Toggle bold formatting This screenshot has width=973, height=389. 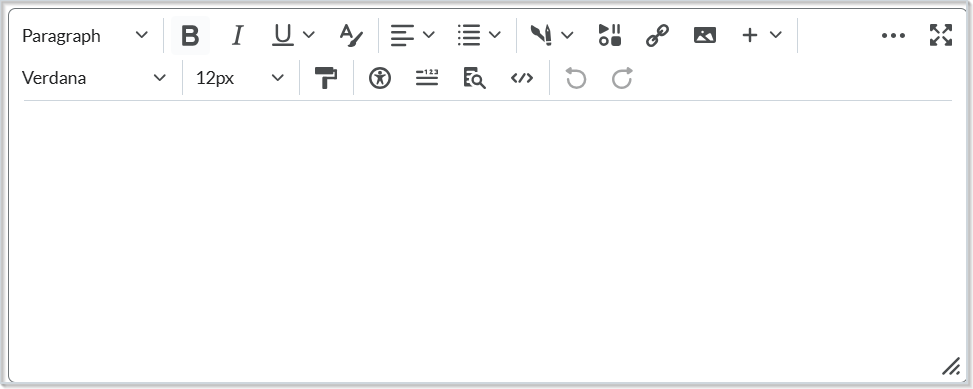191,35
